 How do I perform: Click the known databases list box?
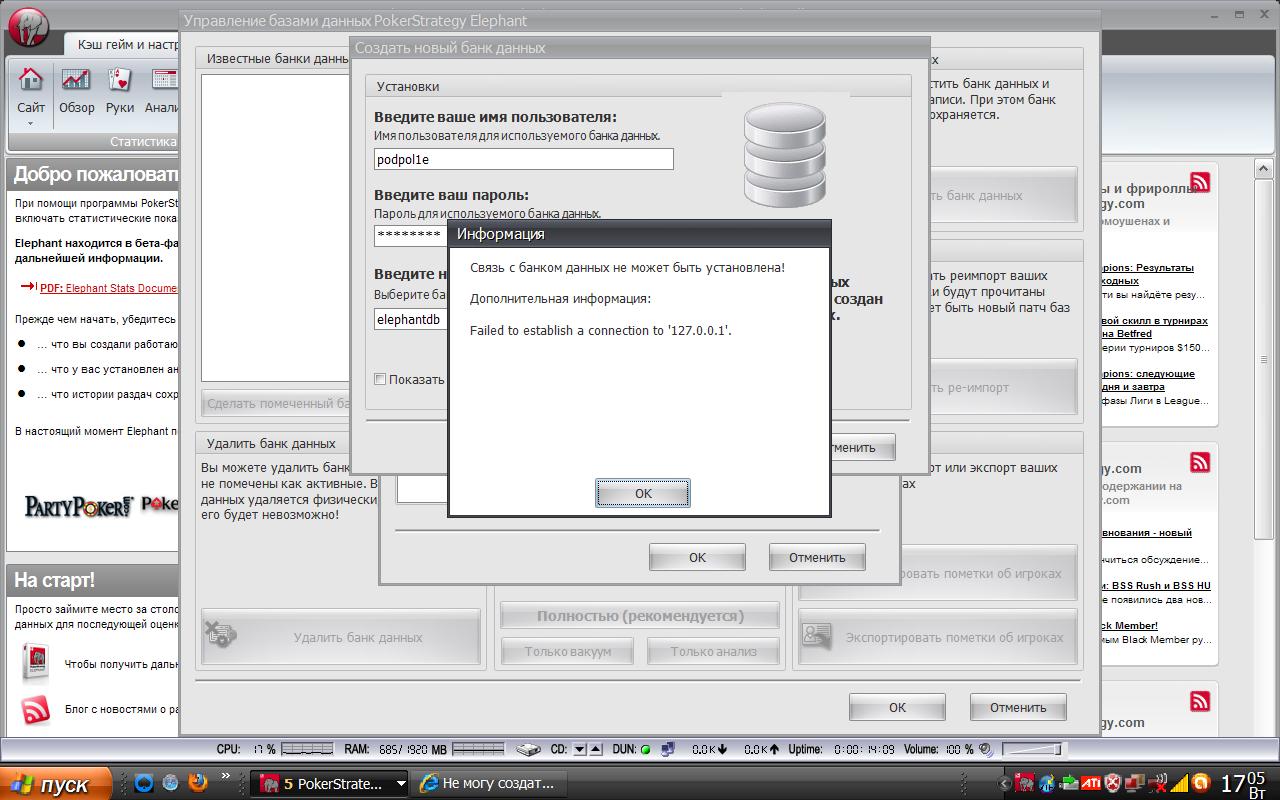(x=275, y=227)
